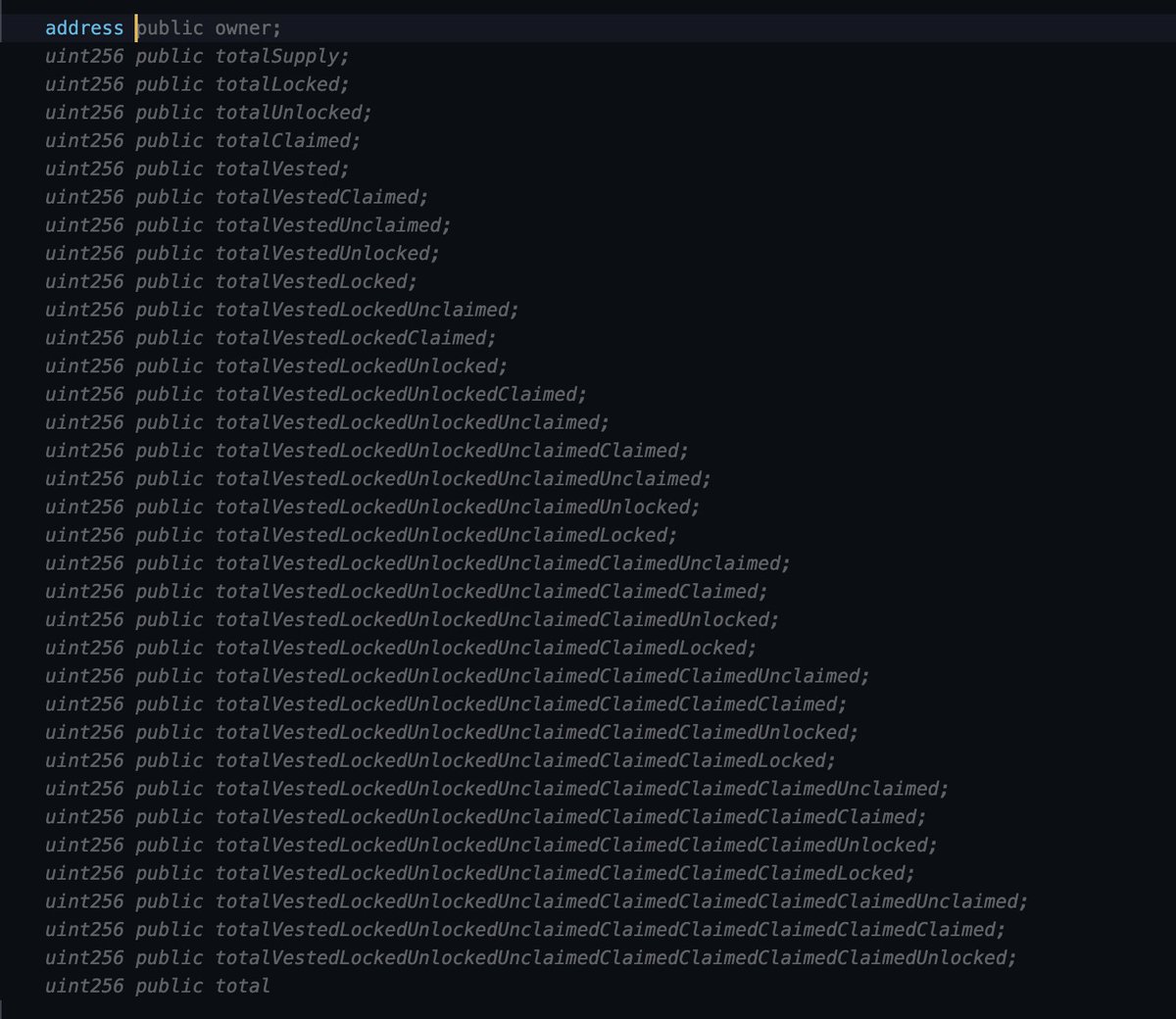This screenshot has width=1176, height=1019.
Task: Click 'totalVestedLockedUnlockedUnclaimed;' in the code
Action: pos(413,422)
